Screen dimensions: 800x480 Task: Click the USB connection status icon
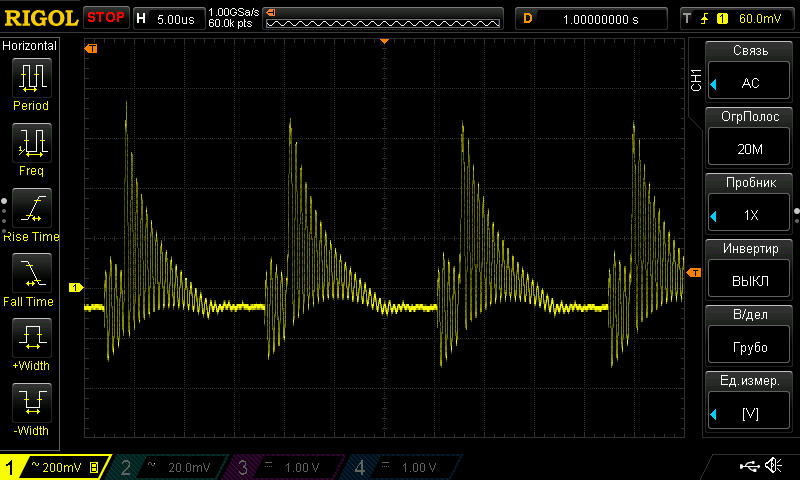(749, 466)
